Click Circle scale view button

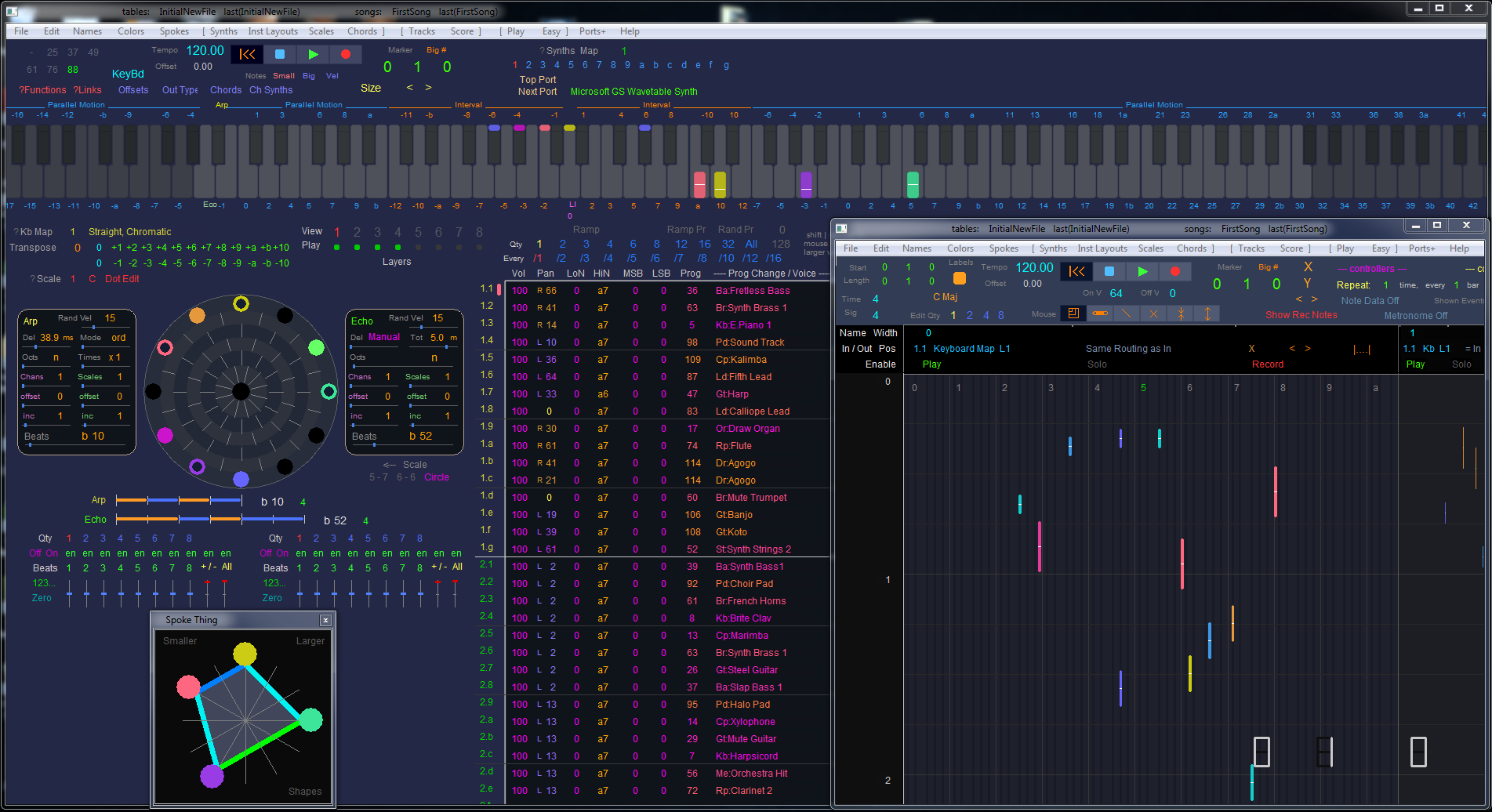pos(437,477)
